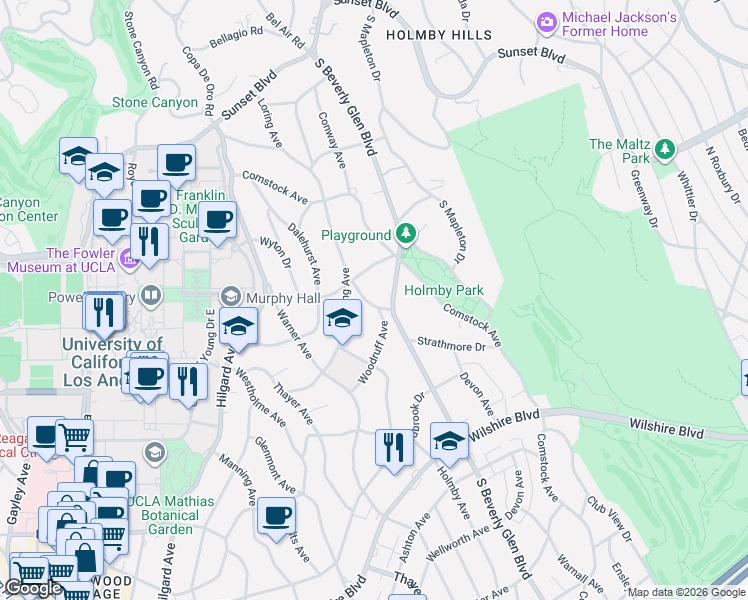This screenshot has height=600, width=748.
Task: Click the Thayer Ave street label
Action: (293, 403)
